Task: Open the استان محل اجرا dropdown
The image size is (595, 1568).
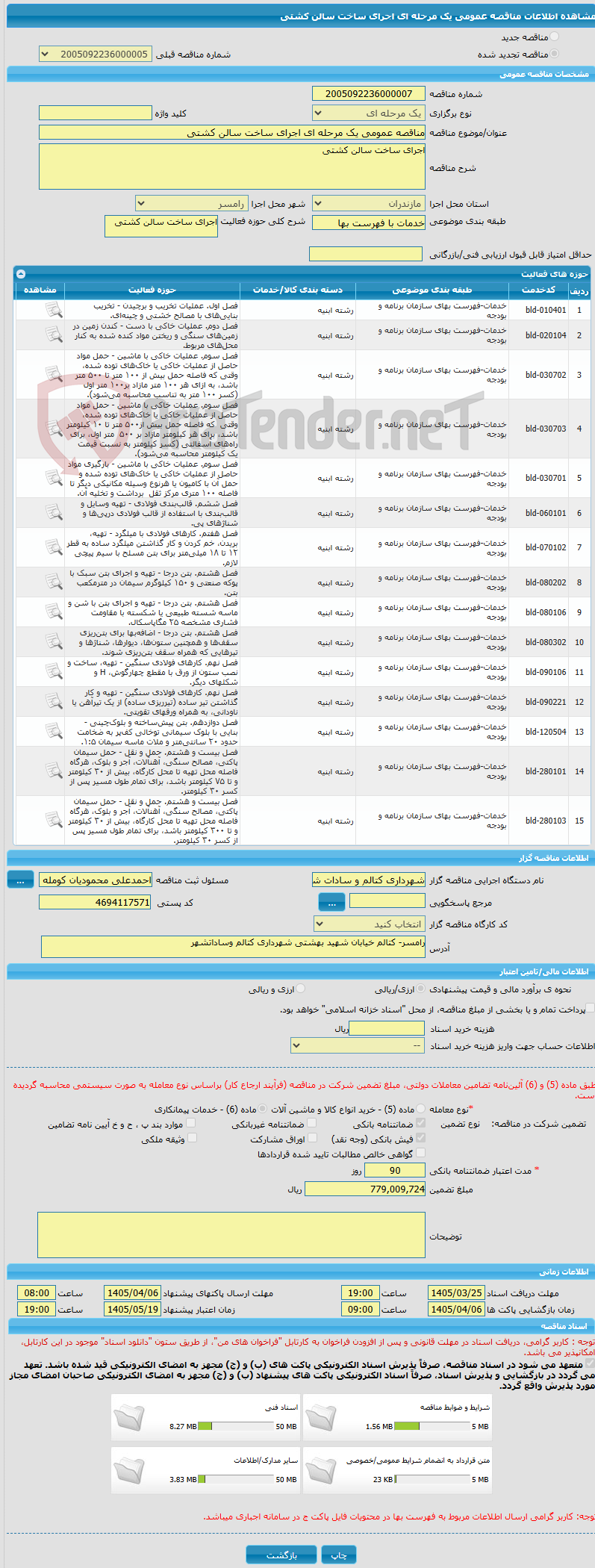Action: pyautogui.click(x=369, y=203)
